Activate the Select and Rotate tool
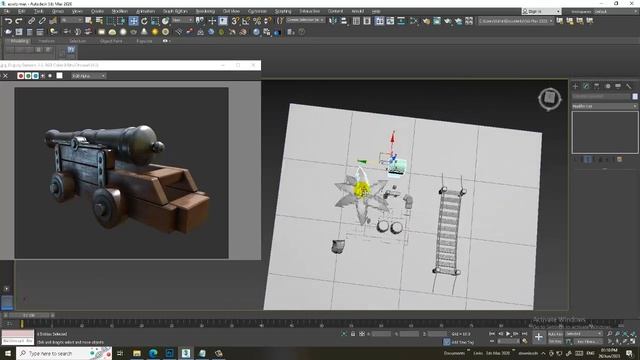Screen dimensions: 640x360 tap(144, 21)
